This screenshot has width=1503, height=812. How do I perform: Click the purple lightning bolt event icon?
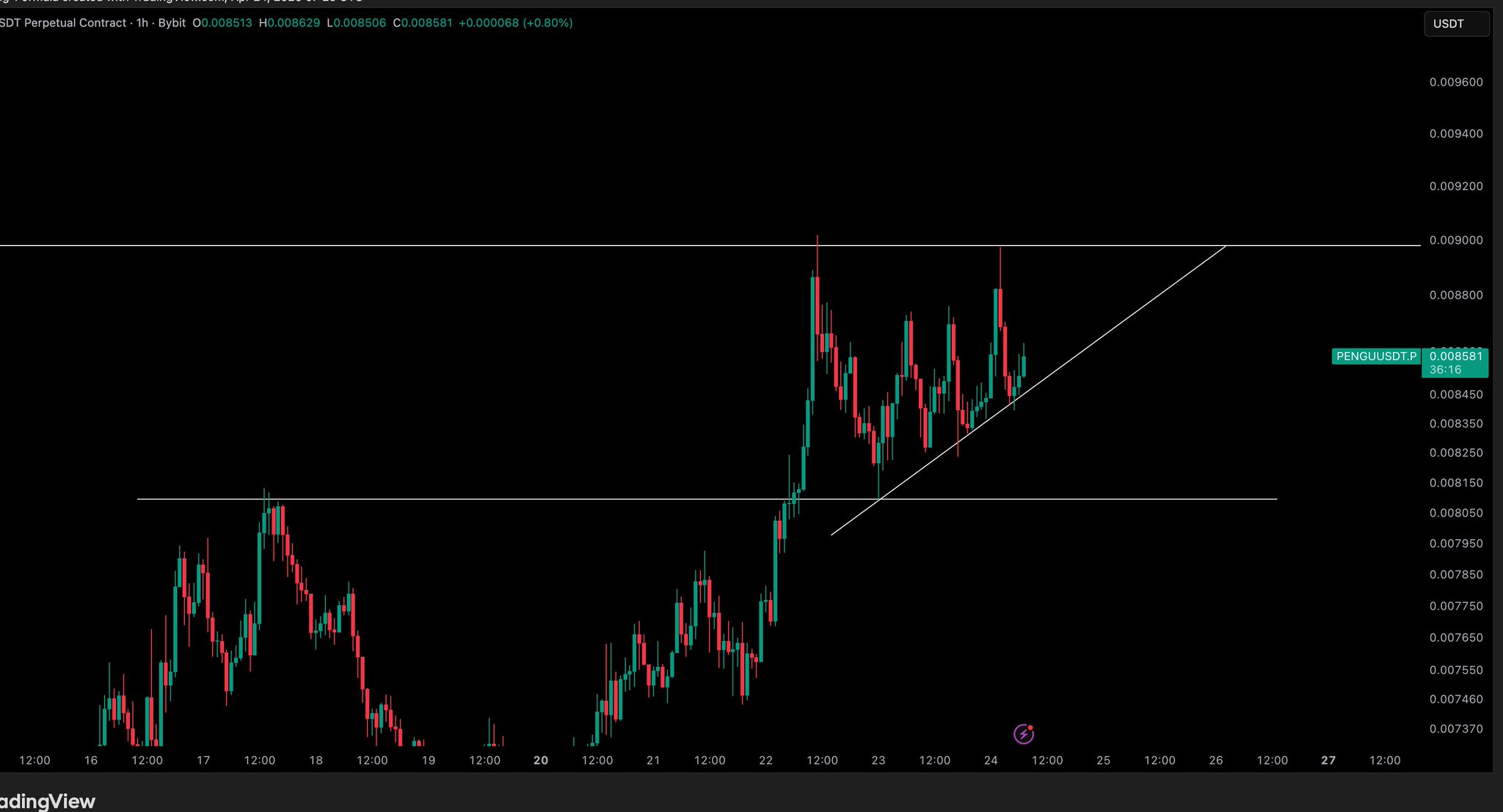tap(1023, 734)
